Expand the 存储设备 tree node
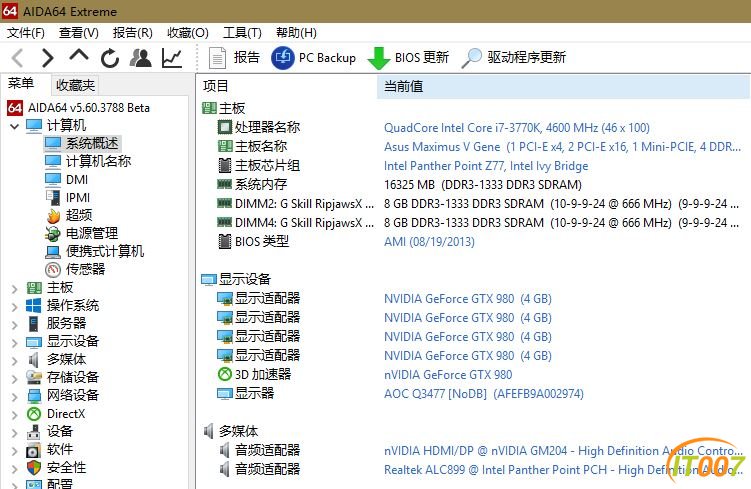The height and width of the screenshot is (489, 751). coord(14,379)
